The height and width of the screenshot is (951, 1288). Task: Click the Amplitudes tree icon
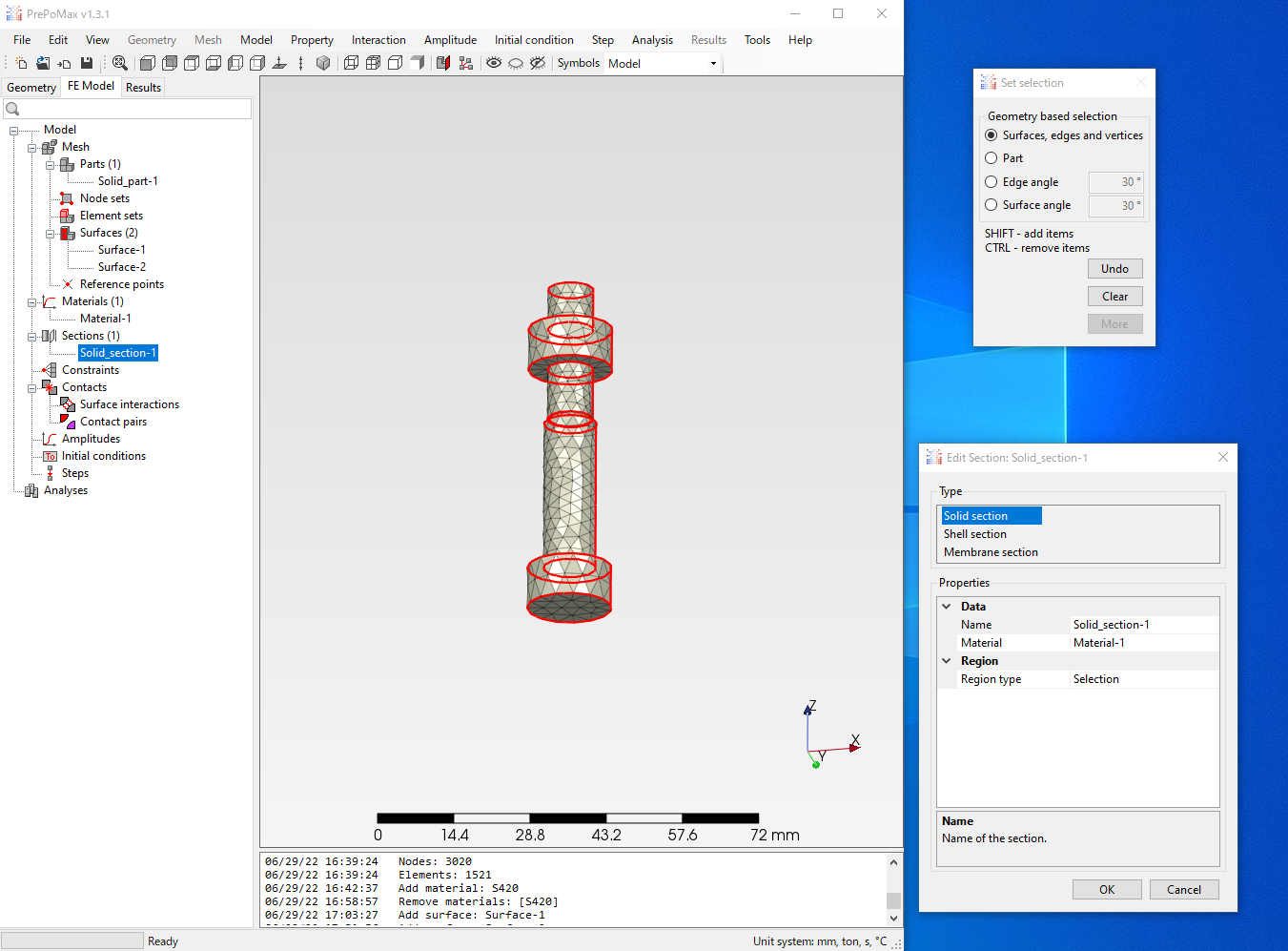pyautogui.click(x=50, y=439)
